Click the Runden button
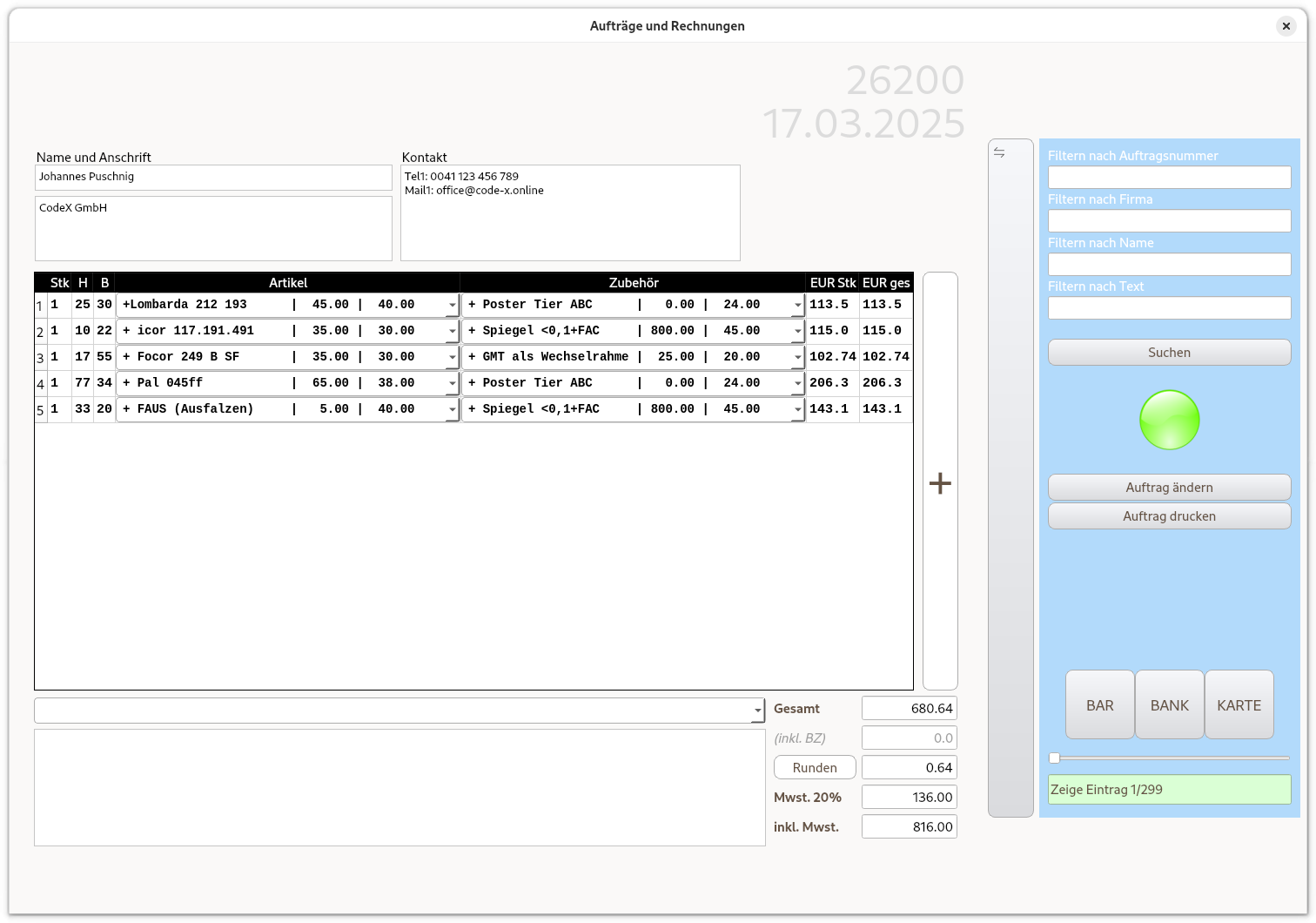The image size is (1316, 923). click(x=815, y=767)
